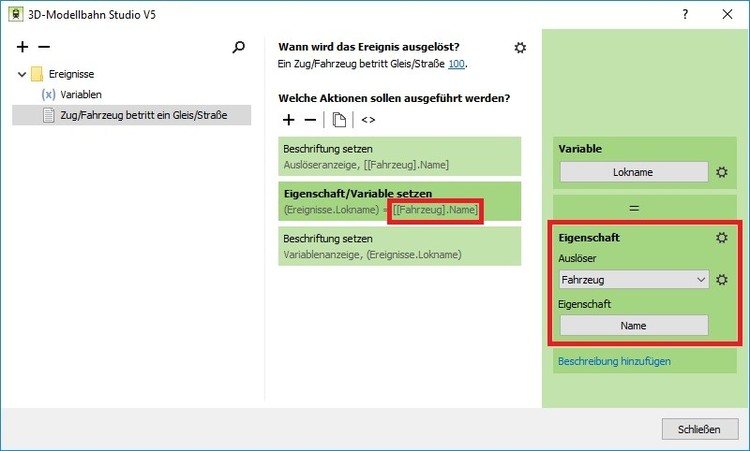
Task: Click the add event plus icon
Action: pos(23,47)
